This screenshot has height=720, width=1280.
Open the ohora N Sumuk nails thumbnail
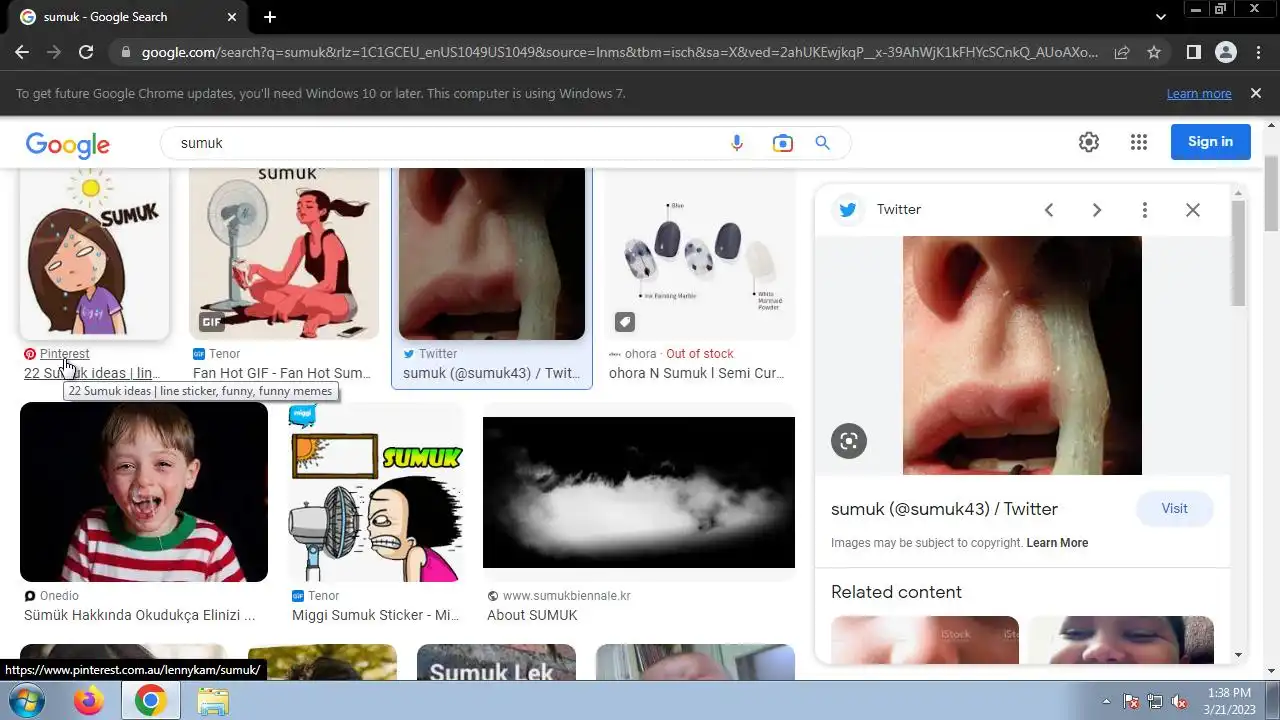pos(700,253)
